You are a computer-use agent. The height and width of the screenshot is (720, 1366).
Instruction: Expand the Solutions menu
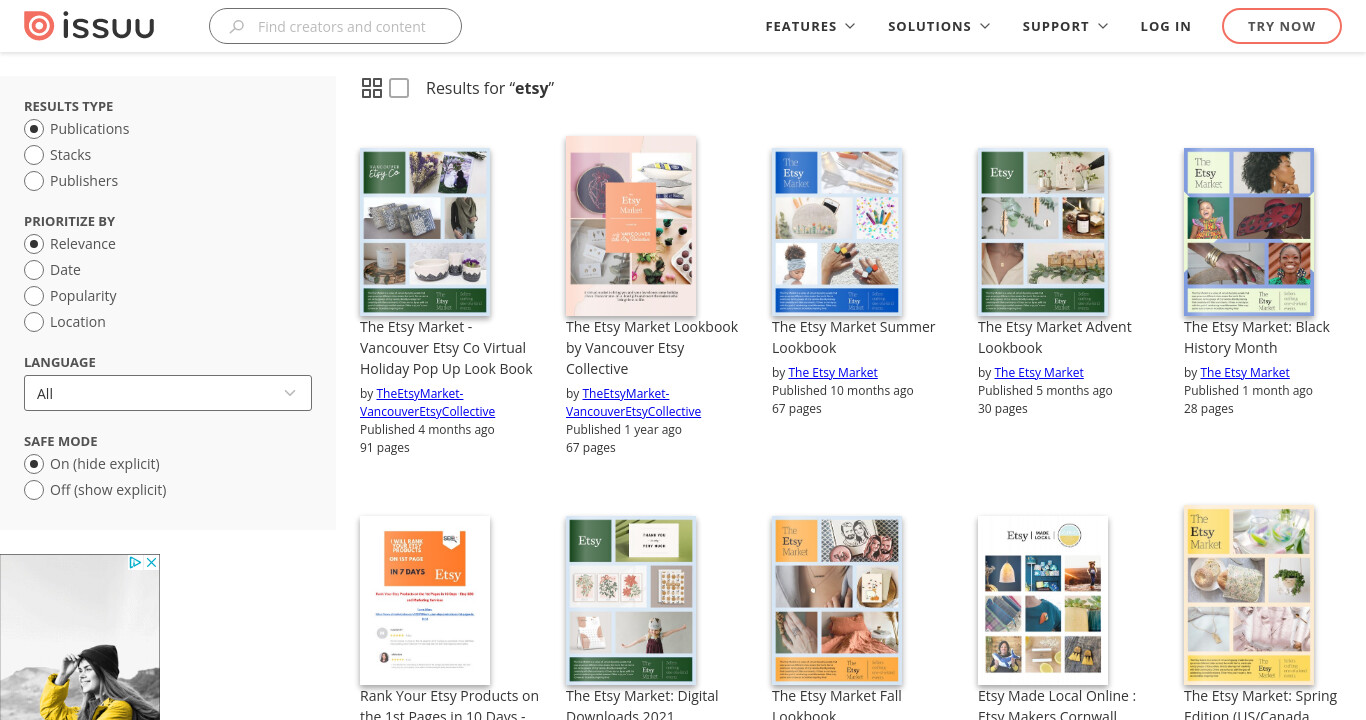pyautogui.click(x=939, y=26)
